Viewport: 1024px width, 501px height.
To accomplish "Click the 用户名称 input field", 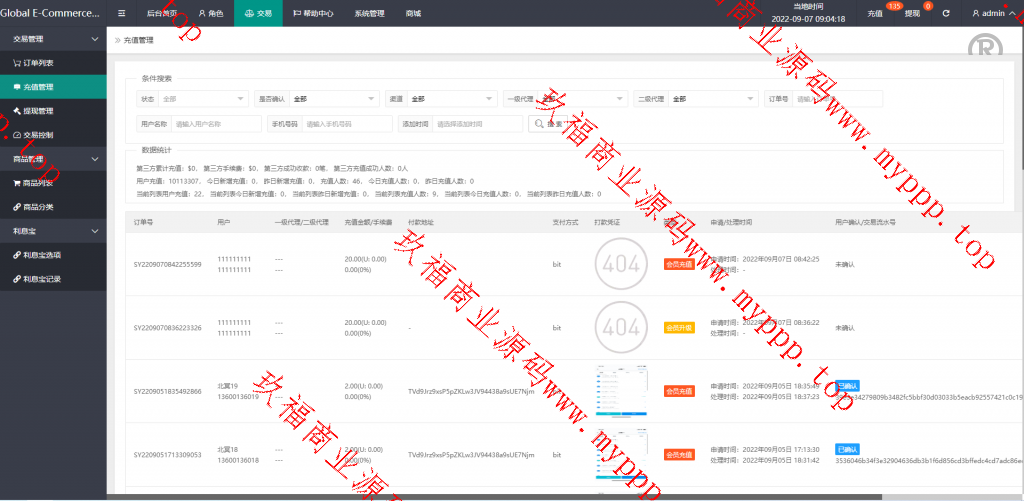I will click(x=215, y=124).
